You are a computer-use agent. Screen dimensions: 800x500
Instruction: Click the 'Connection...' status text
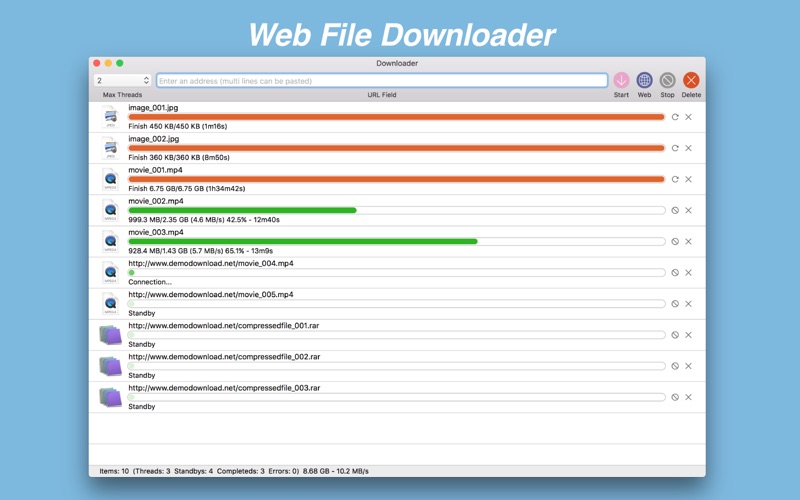(150, 282)
